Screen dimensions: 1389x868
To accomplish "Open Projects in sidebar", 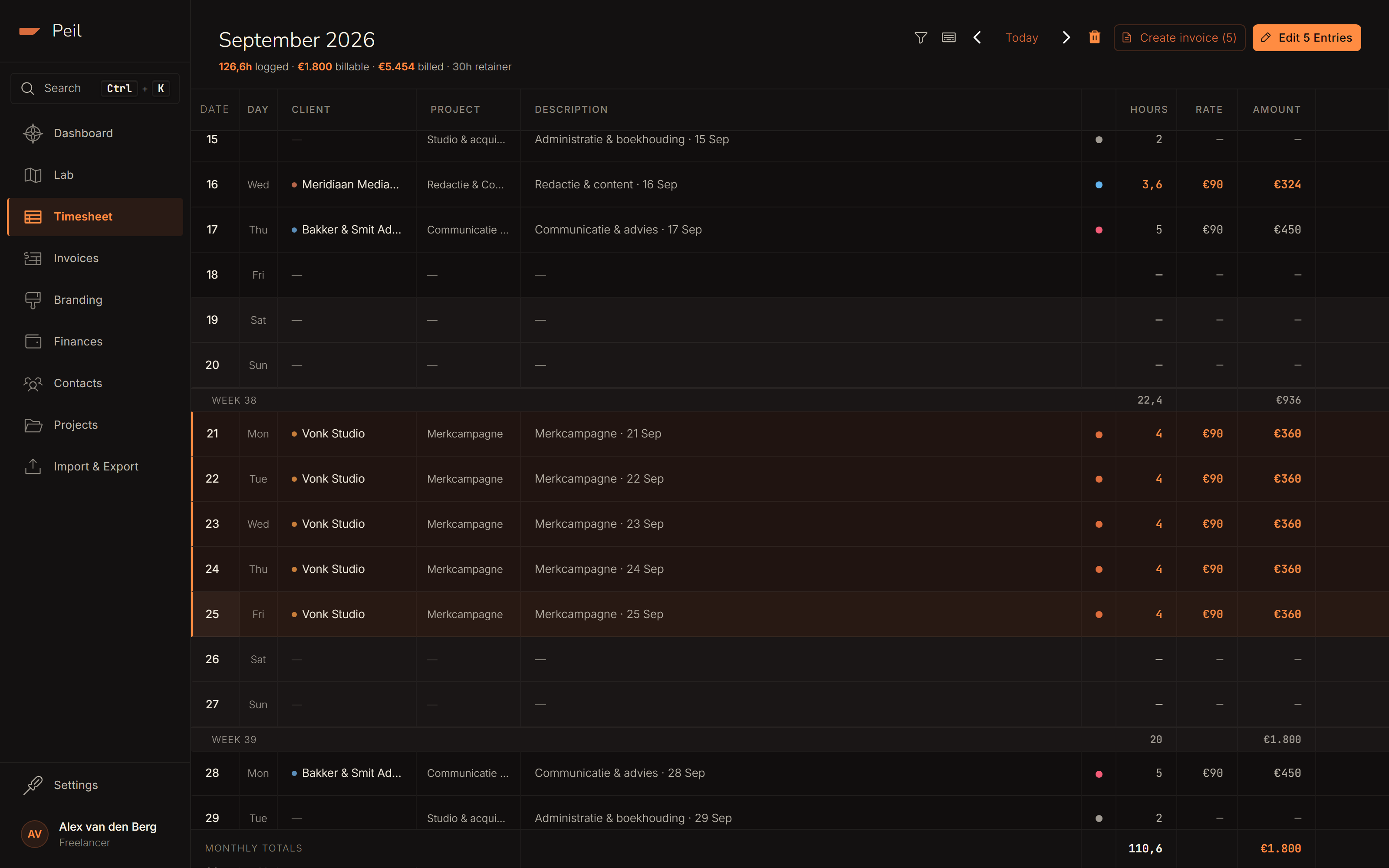I will tap(95, 425).
